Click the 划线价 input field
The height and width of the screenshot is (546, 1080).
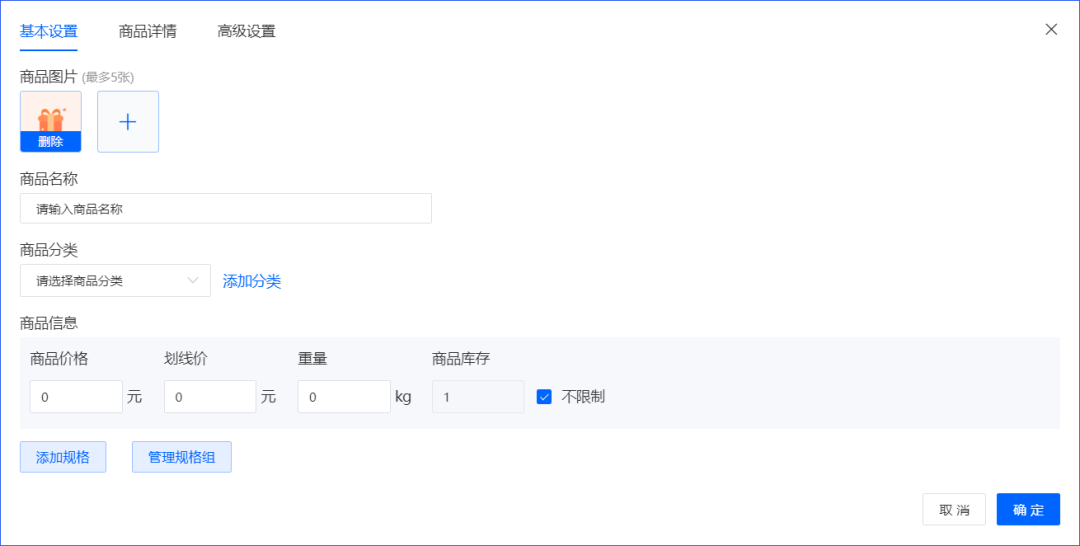pyautogui.click(x=210, y=397)
